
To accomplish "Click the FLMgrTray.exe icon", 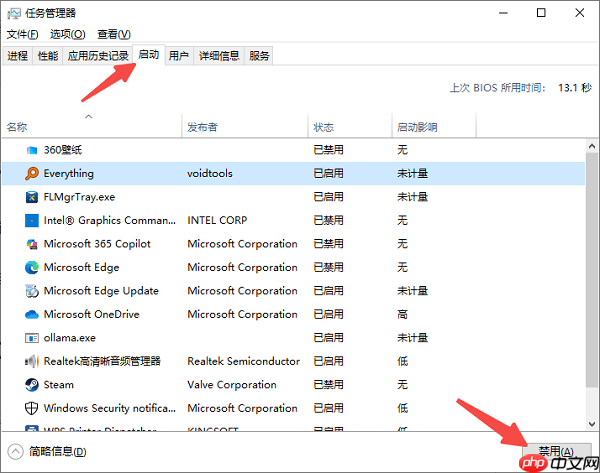I will 32,197.
